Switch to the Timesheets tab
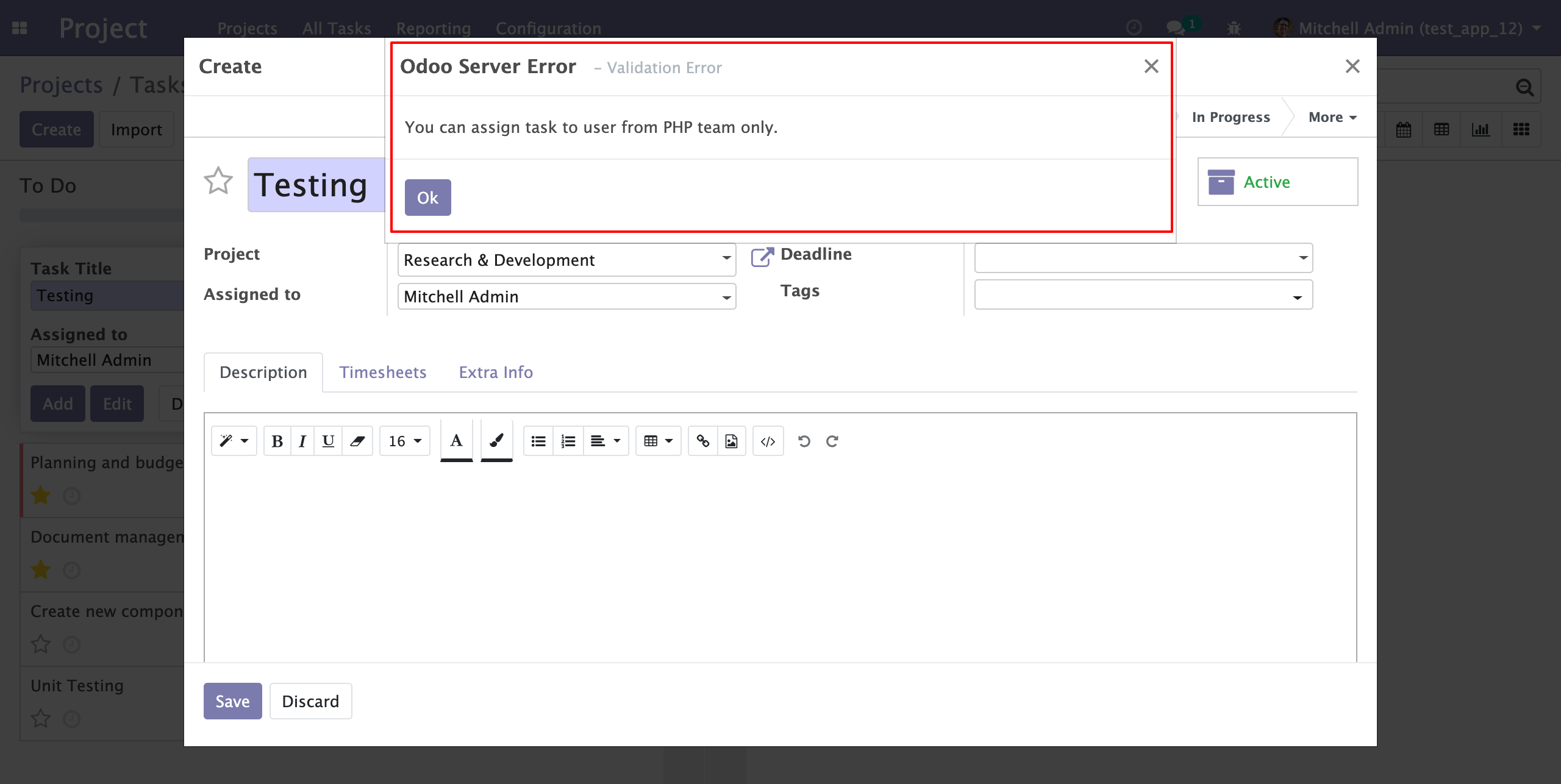This screenshot has height=784, width=1561. pyautogui.click(x=383, y=372)
